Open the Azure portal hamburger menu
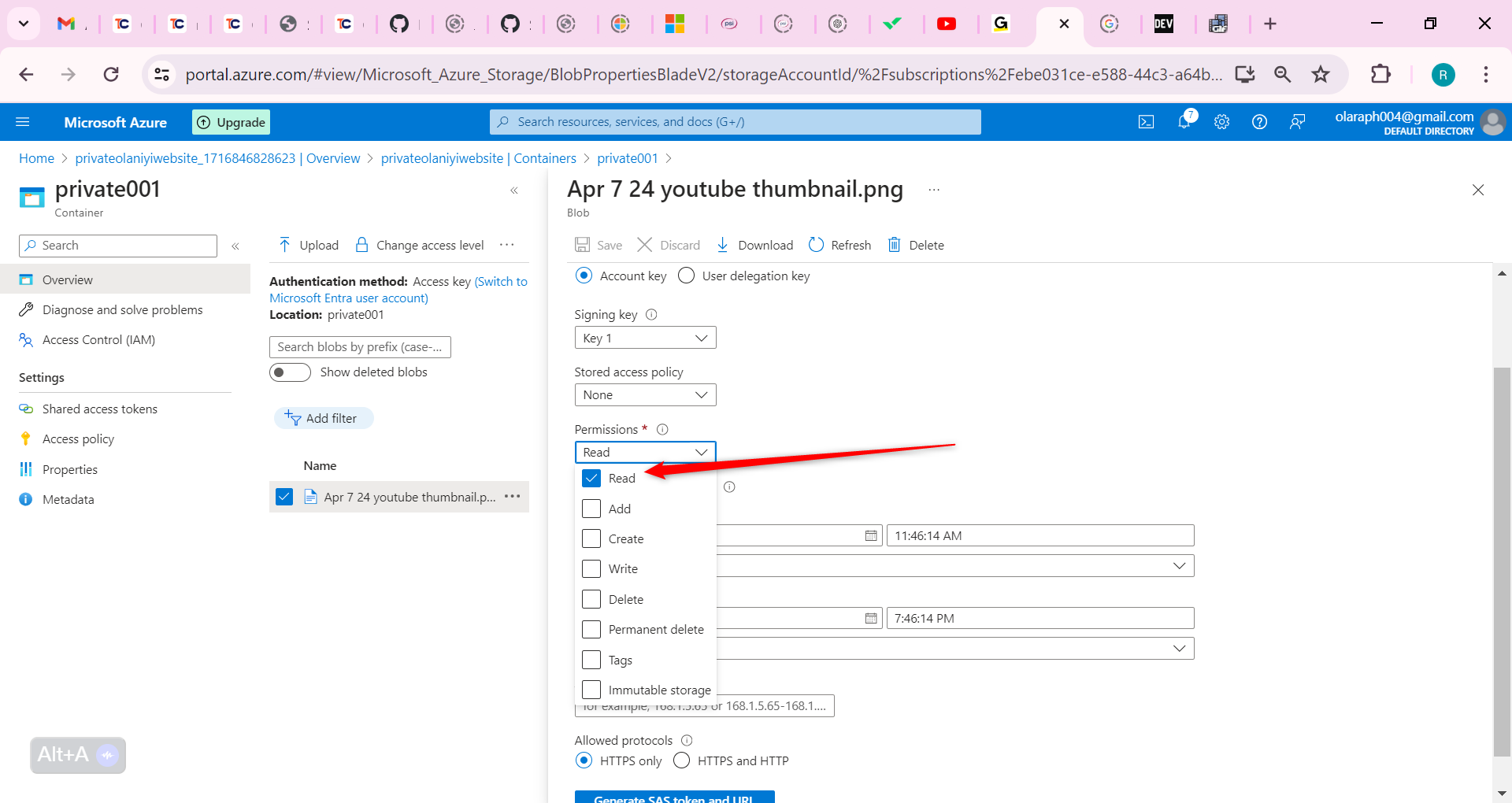This screenshot has height=803, width=1512. pyautogui.click(x=23, y=122)
